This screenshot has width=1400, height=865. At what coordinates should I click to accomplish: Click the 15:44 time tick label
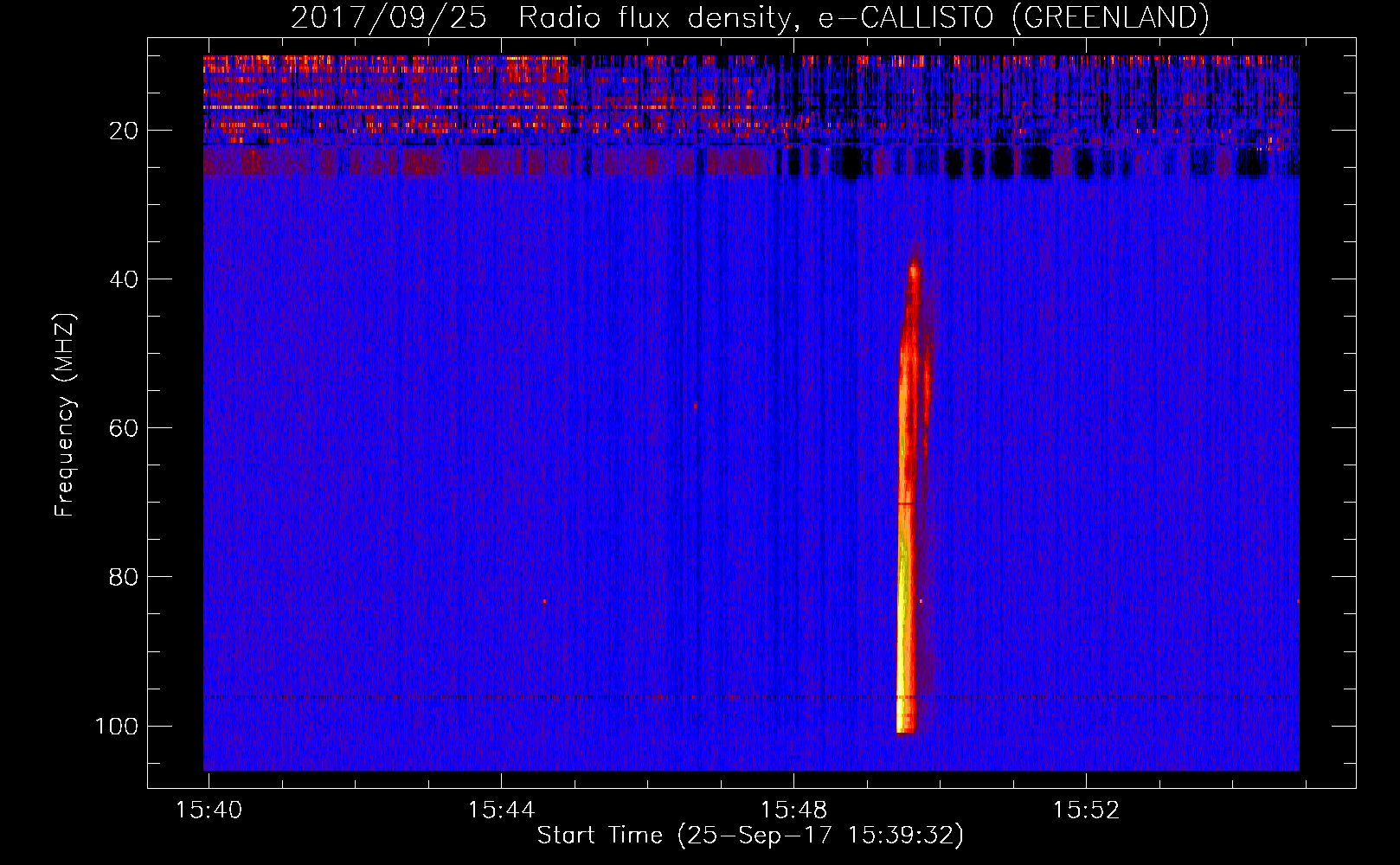(501, 811)
